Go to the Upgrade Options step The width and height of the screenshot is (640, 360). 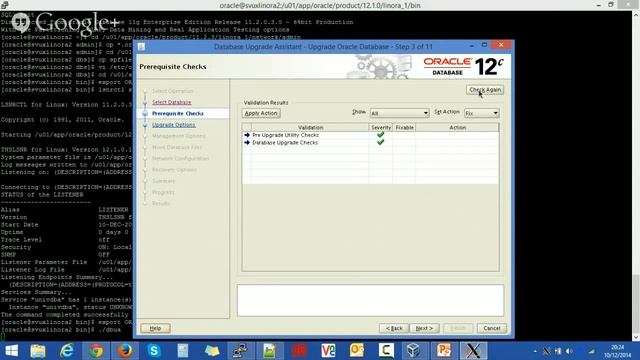[x=173, y=125]
